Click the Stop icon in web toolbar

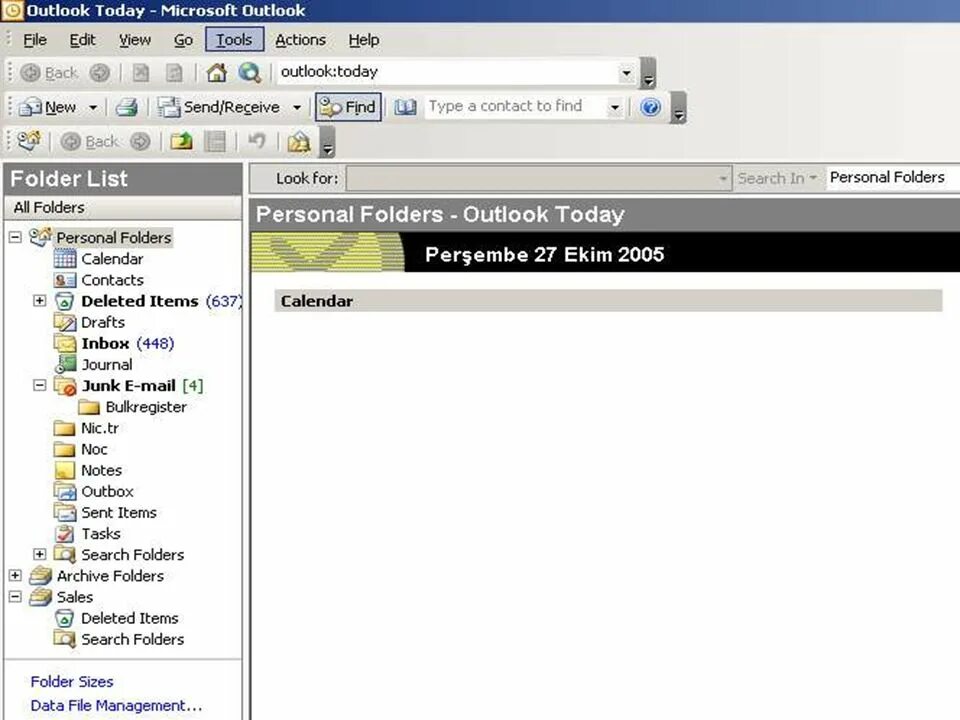coord(141,73)
